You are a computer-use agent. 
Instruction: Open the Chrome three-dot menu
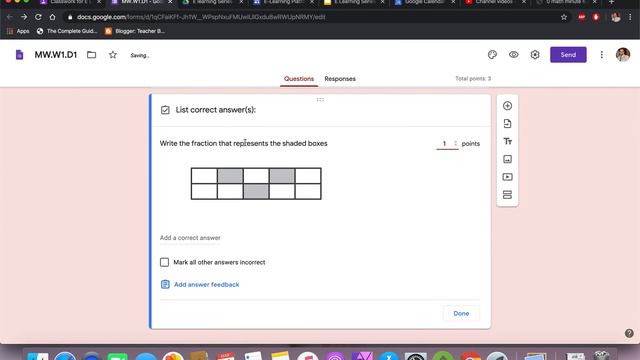631,17
